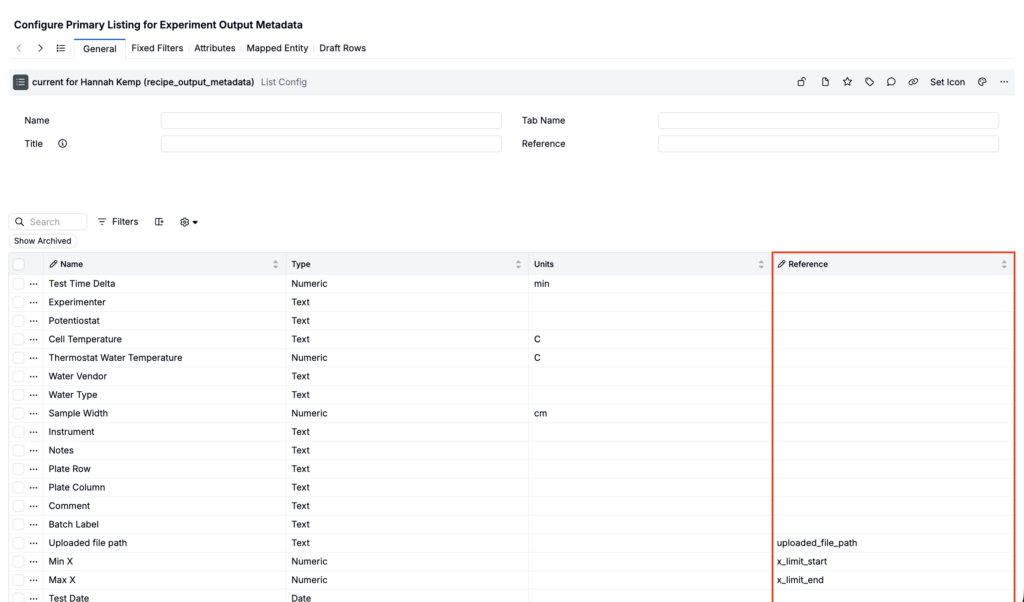Viewport: 1024px width, 602px height.
Task: Open the color palette icon
Action: click(x=982, y=82)
